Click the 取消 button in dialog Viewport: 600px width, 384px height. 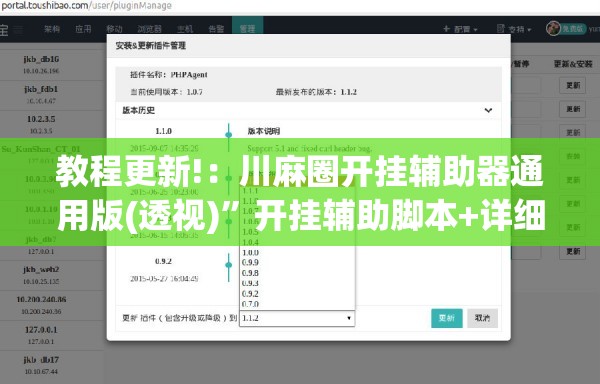[x=482, y=318]
